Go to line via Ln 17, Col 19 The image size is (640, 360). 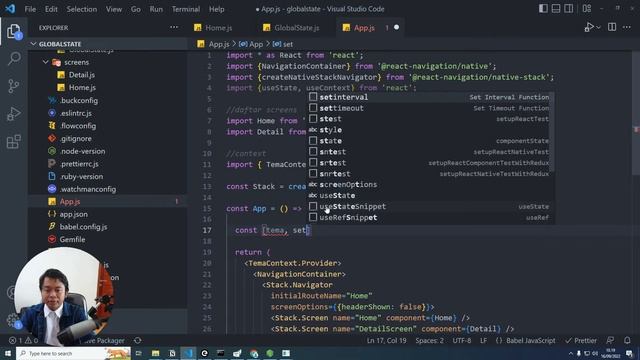[386, 340]
